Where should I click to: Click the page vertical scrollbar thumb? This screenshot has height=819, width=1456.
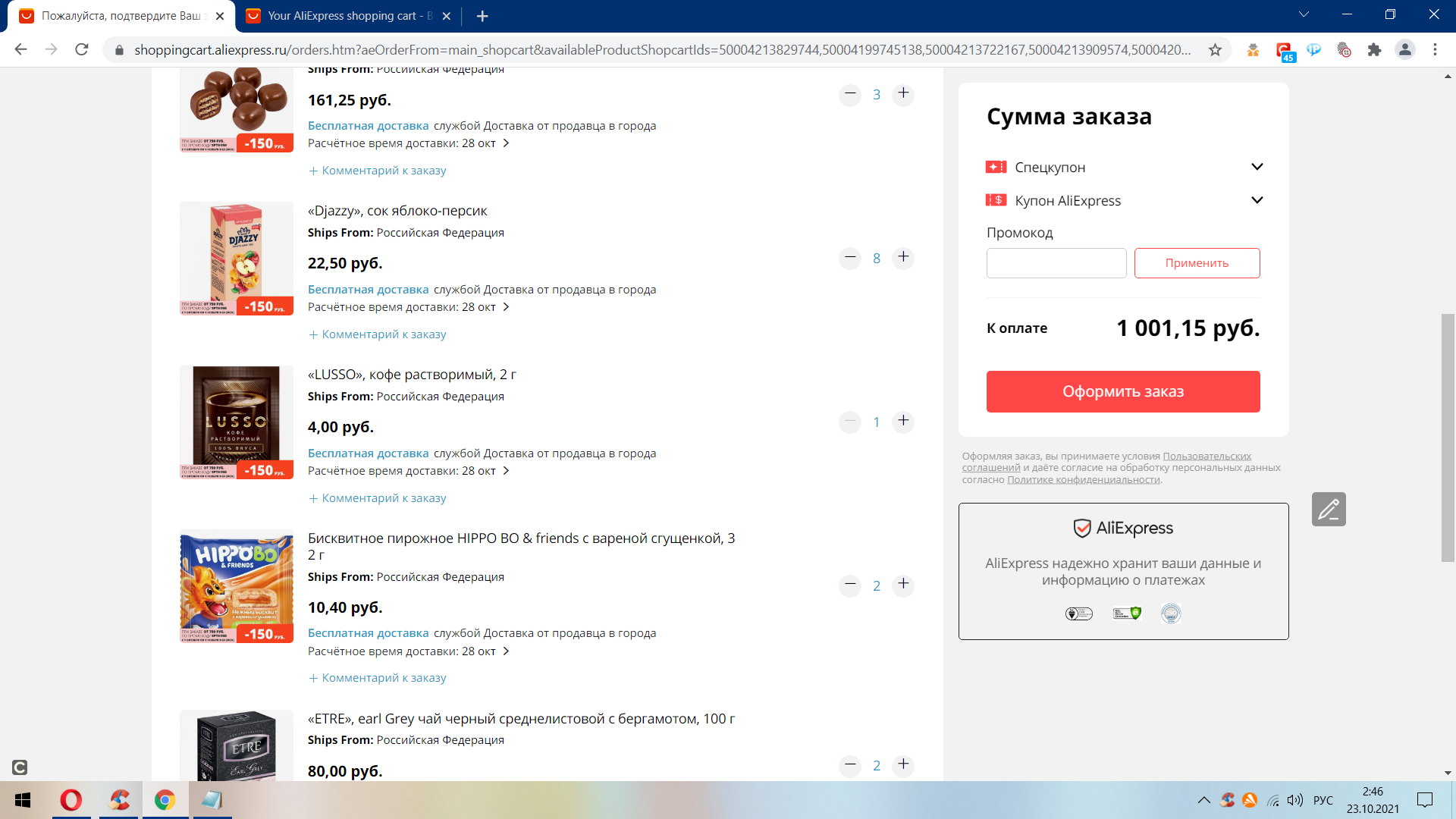[x=1448, y=438]
